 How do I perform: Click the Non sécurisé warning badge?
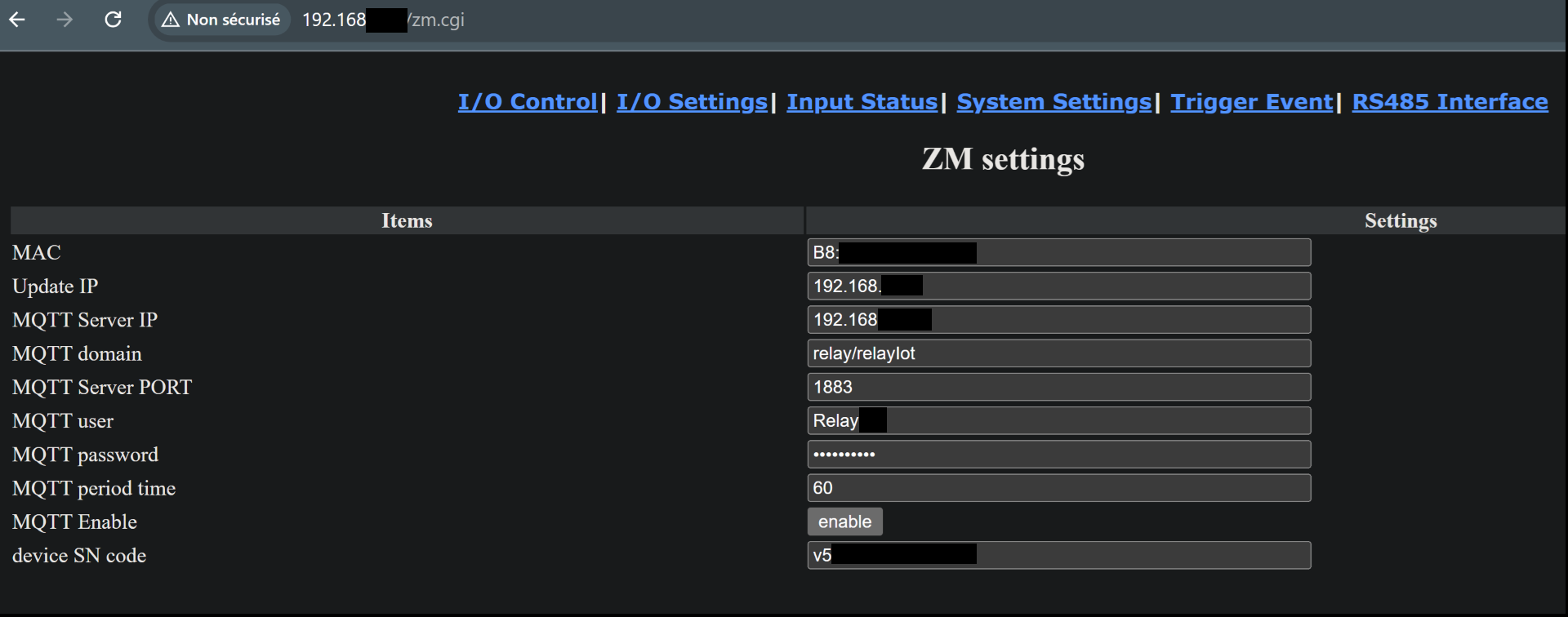pos(222,20)
